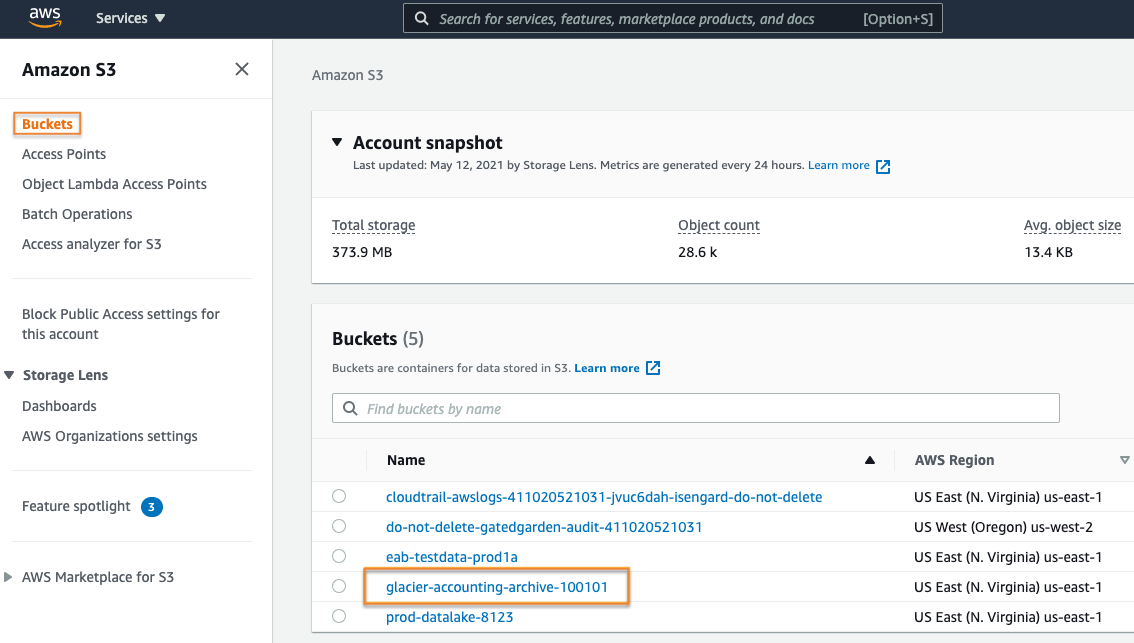The width and height of the screenshot is (1134, 643).
Task: Focus the top AWS search field
Action: coord(673,19)
